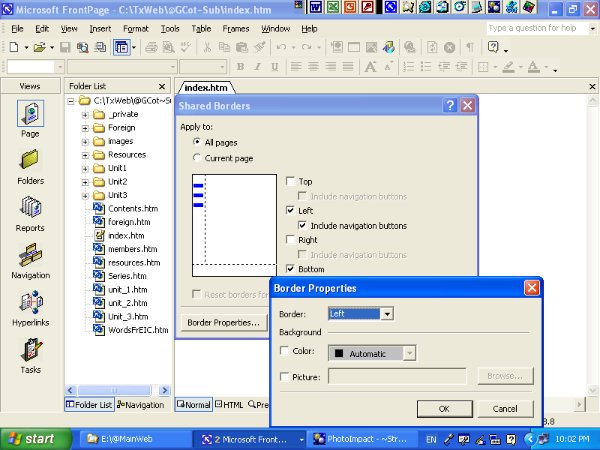Expand the Unit2 folder
This screenshot has height=450, width=600.
coord(85,182)
